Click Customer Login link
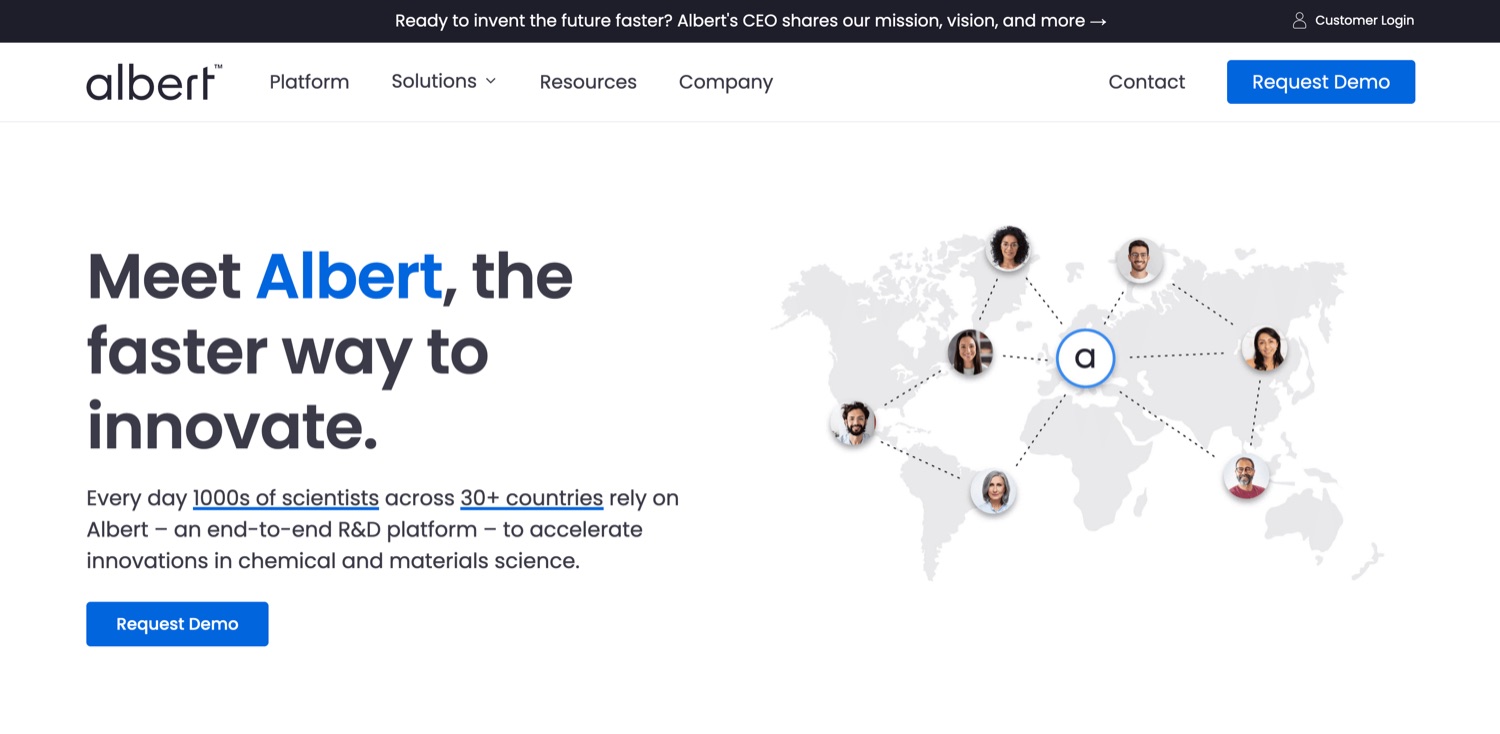 pyautogui.click(x=1364, y=20)
